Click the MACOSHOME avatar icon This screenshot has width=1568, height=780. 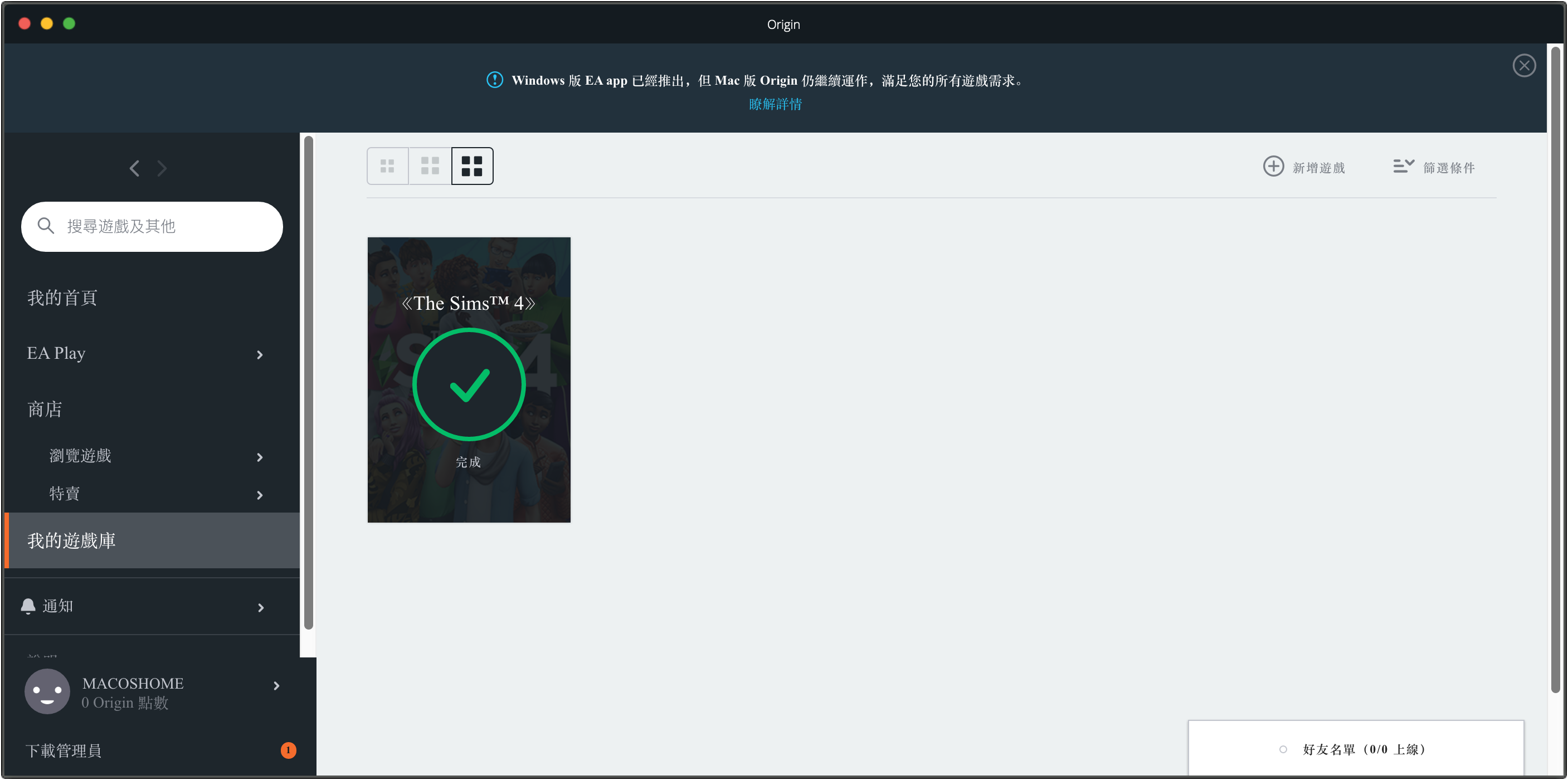pyautogui.click(x=47, y=692)
